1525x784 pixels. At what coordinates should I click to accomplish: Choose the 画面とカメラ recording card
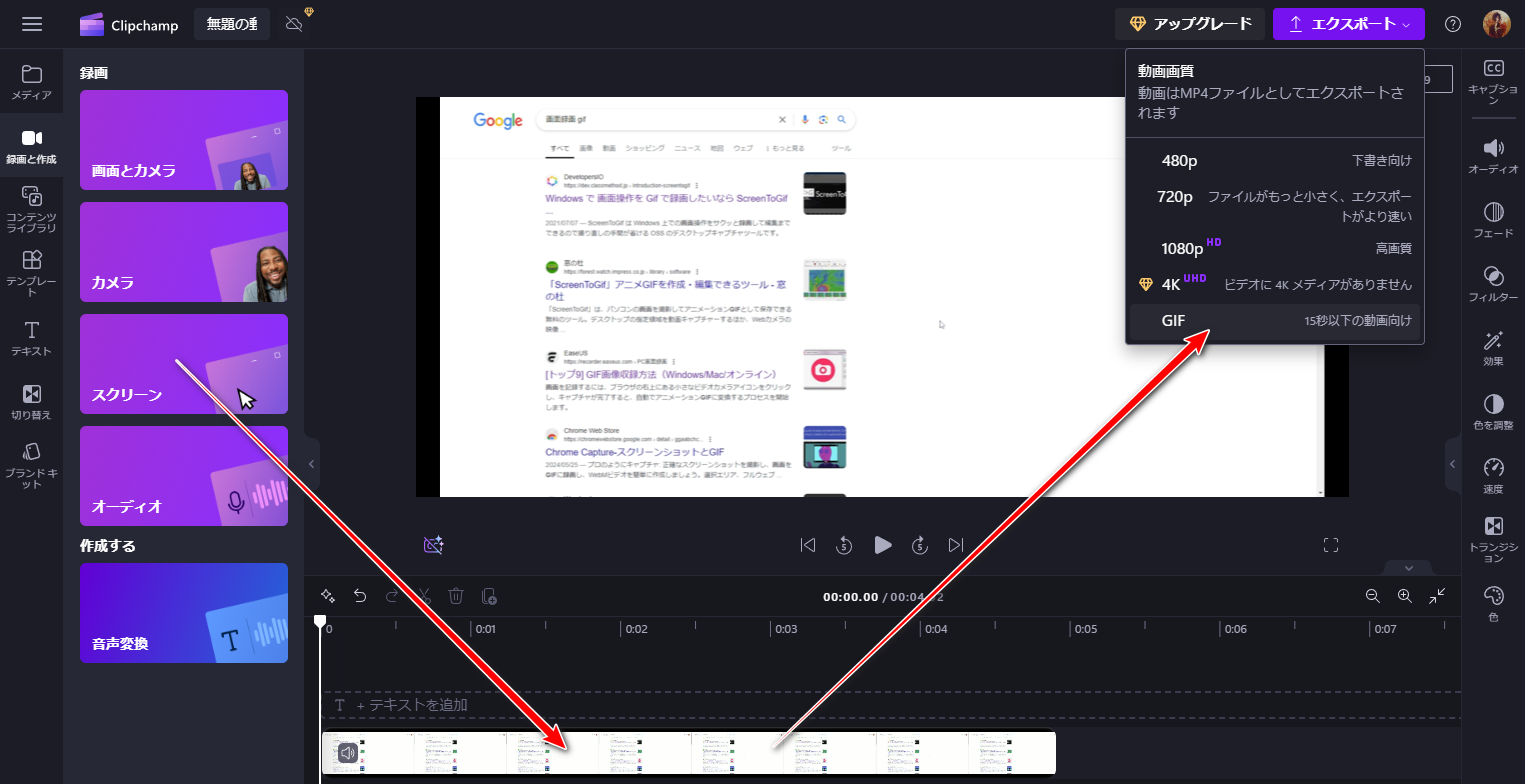(x=184, y=140)
